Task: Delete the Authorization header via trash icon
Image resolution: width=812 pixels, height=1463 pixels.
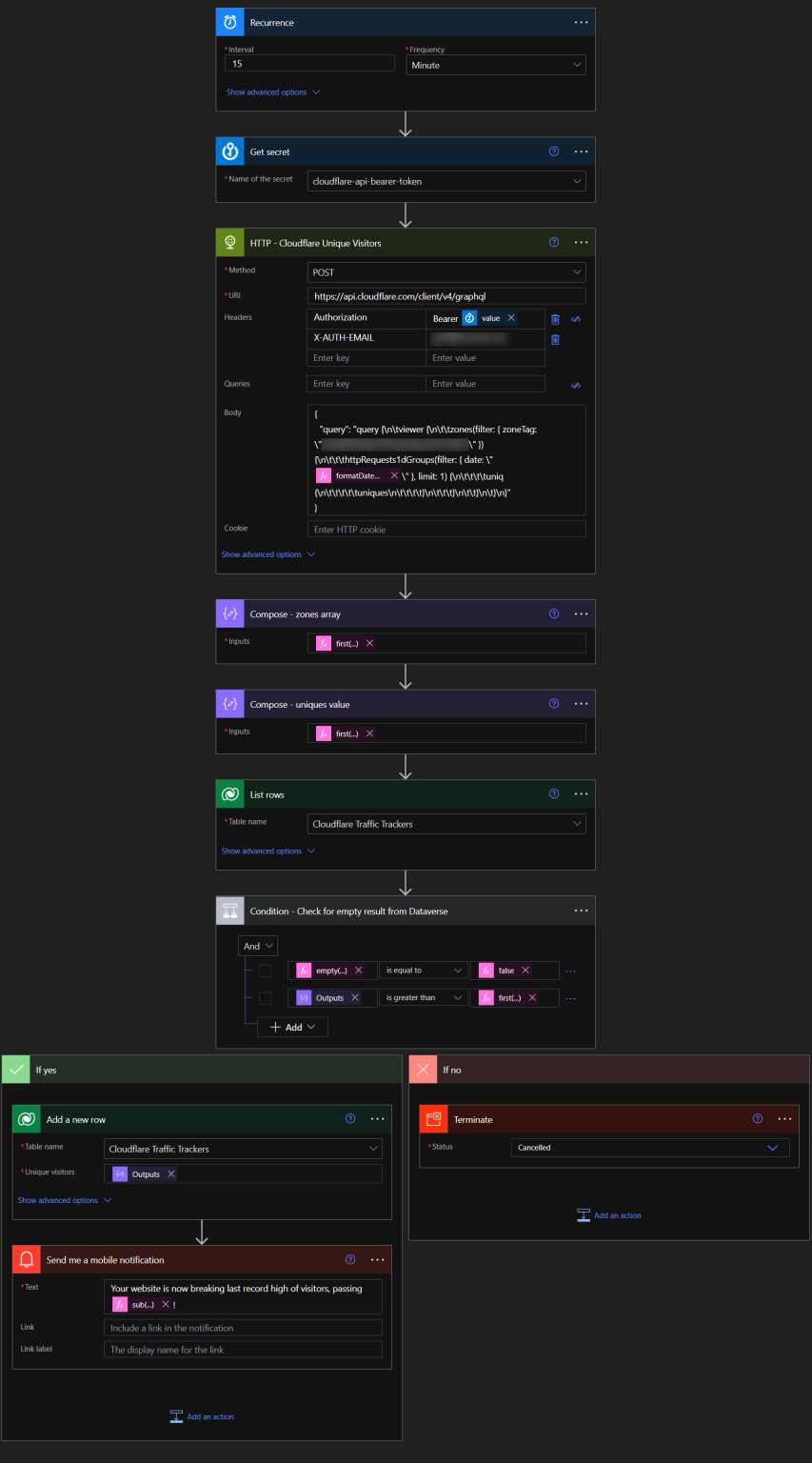Action: pos(555,318)
